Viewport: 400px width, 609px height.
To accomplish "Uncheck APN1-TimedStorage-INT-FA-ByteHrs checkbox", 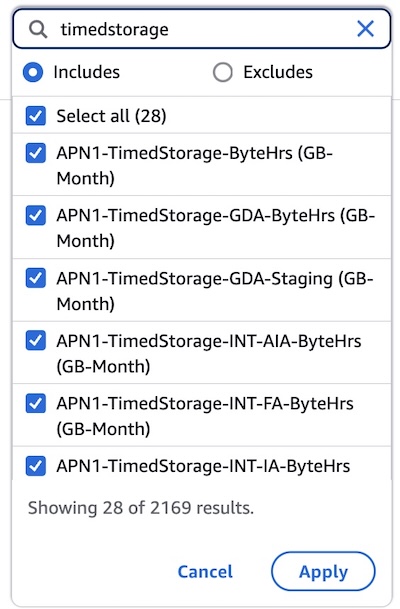I will (36, 403).
